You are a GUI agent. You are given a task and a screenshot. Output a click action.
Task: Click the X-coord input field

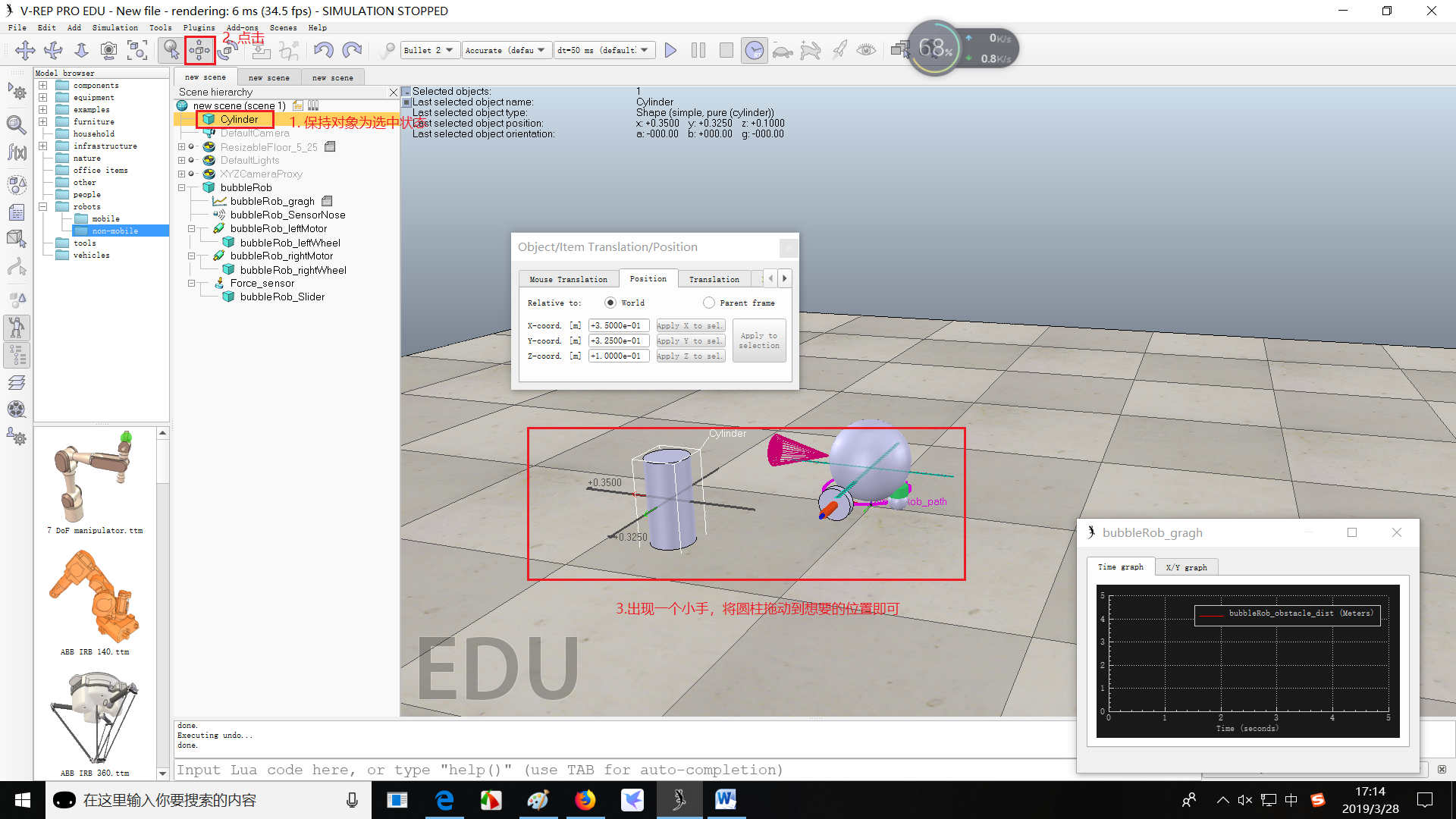(x=619, y=326)
